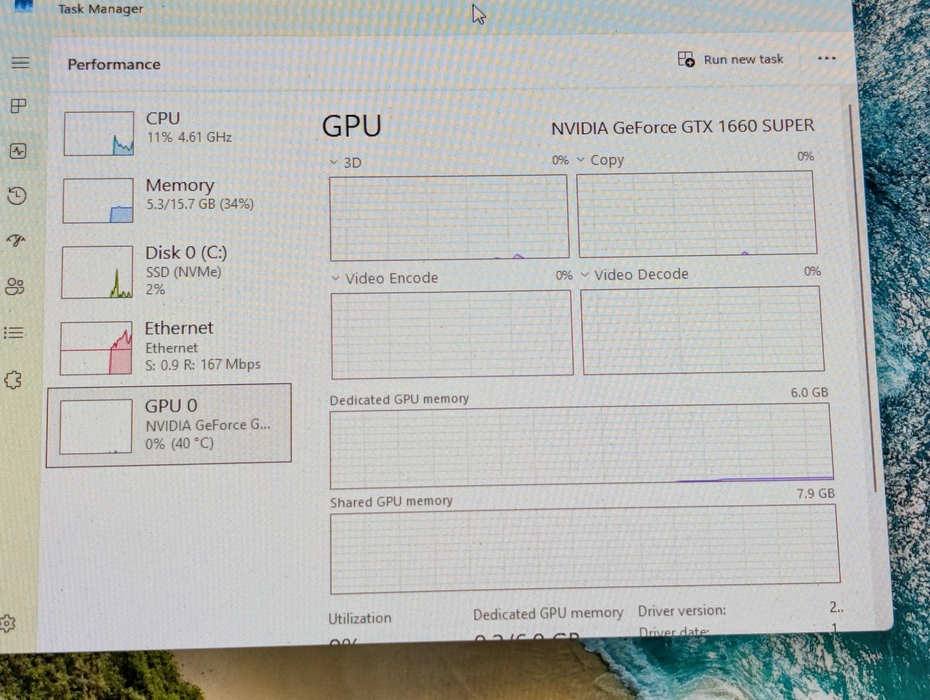This screenshot has width=930, height=700.
Task: Click the Dedicated GPU memory stat label at bottom
Action: point(548,613)
